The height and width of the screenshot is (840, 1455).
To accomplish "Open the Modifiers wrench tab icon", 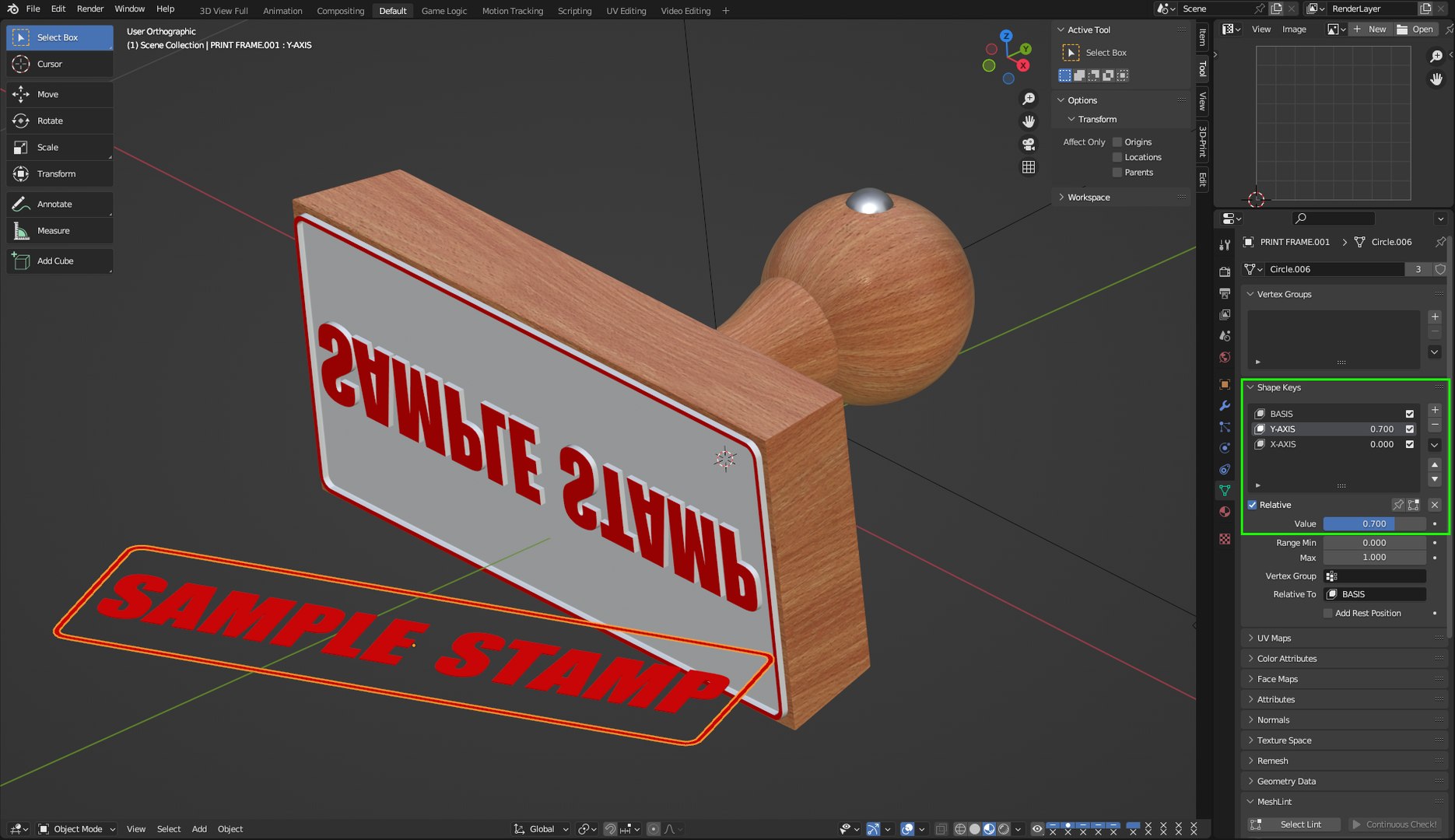I will click(1225, 405).
